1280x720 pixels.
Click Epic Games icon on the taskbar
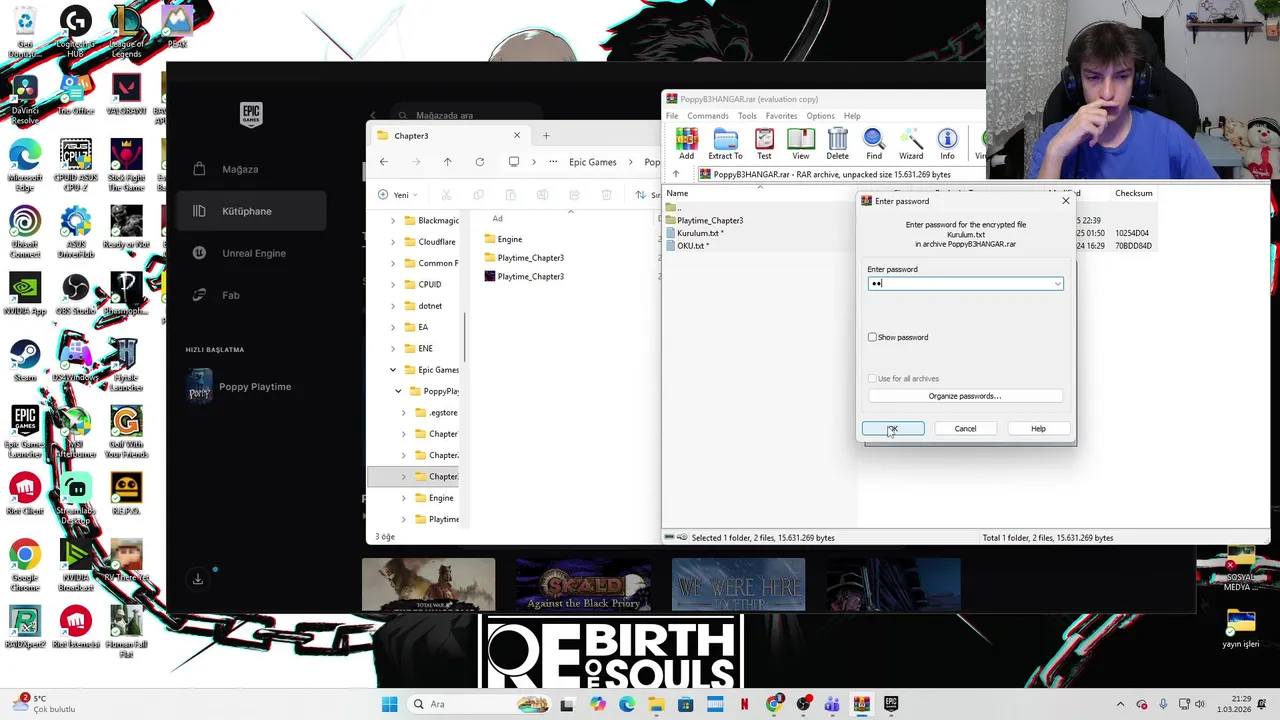pyautogui.click(x=891, y=704)
